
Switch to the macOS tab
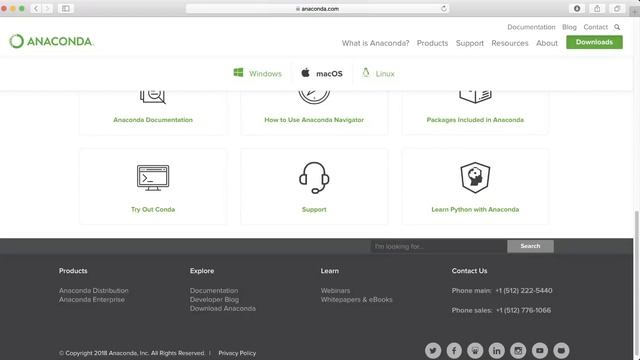pyautogui.click(x=322, y=73)
